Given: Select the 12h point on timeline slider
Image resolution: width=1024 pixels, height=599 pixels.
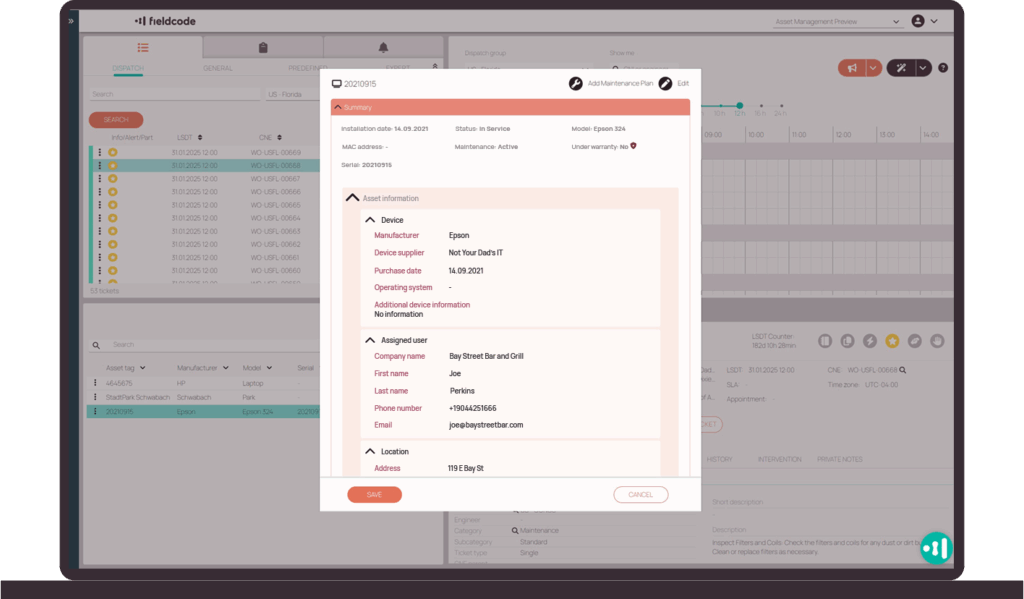Looking at the screenshot, I should click(740, 105).
